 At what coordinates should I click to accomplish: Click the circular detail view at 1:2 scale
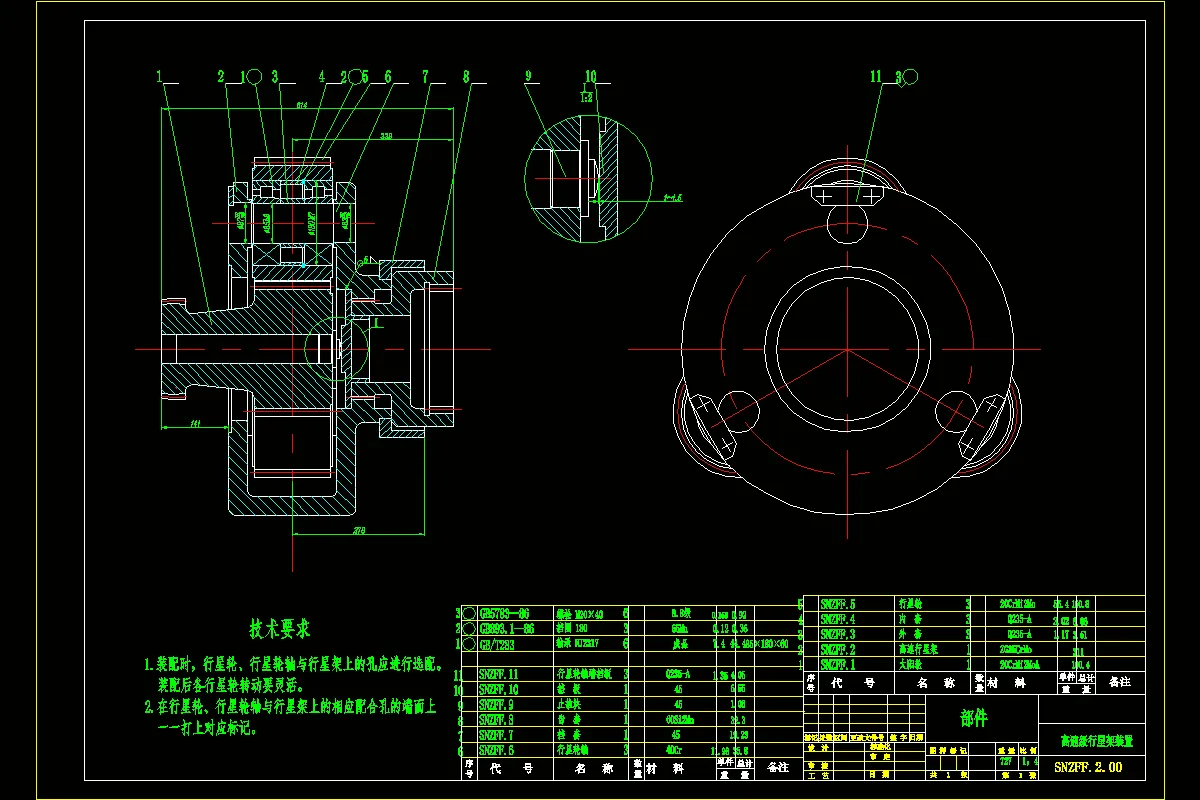pyautogui.click(x=589, y=180)
